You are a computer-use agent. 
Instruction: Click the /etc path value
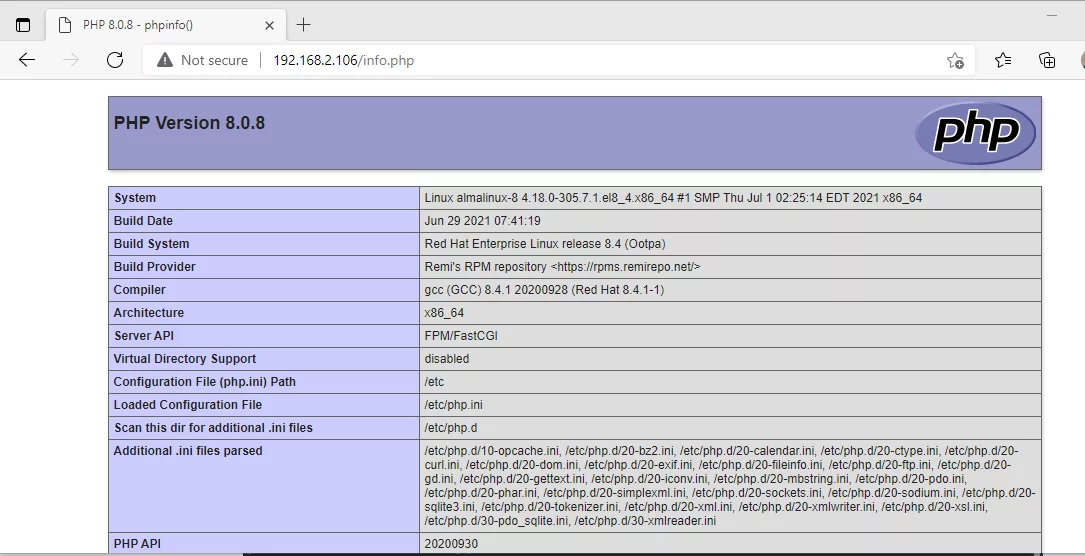[435, 382]
